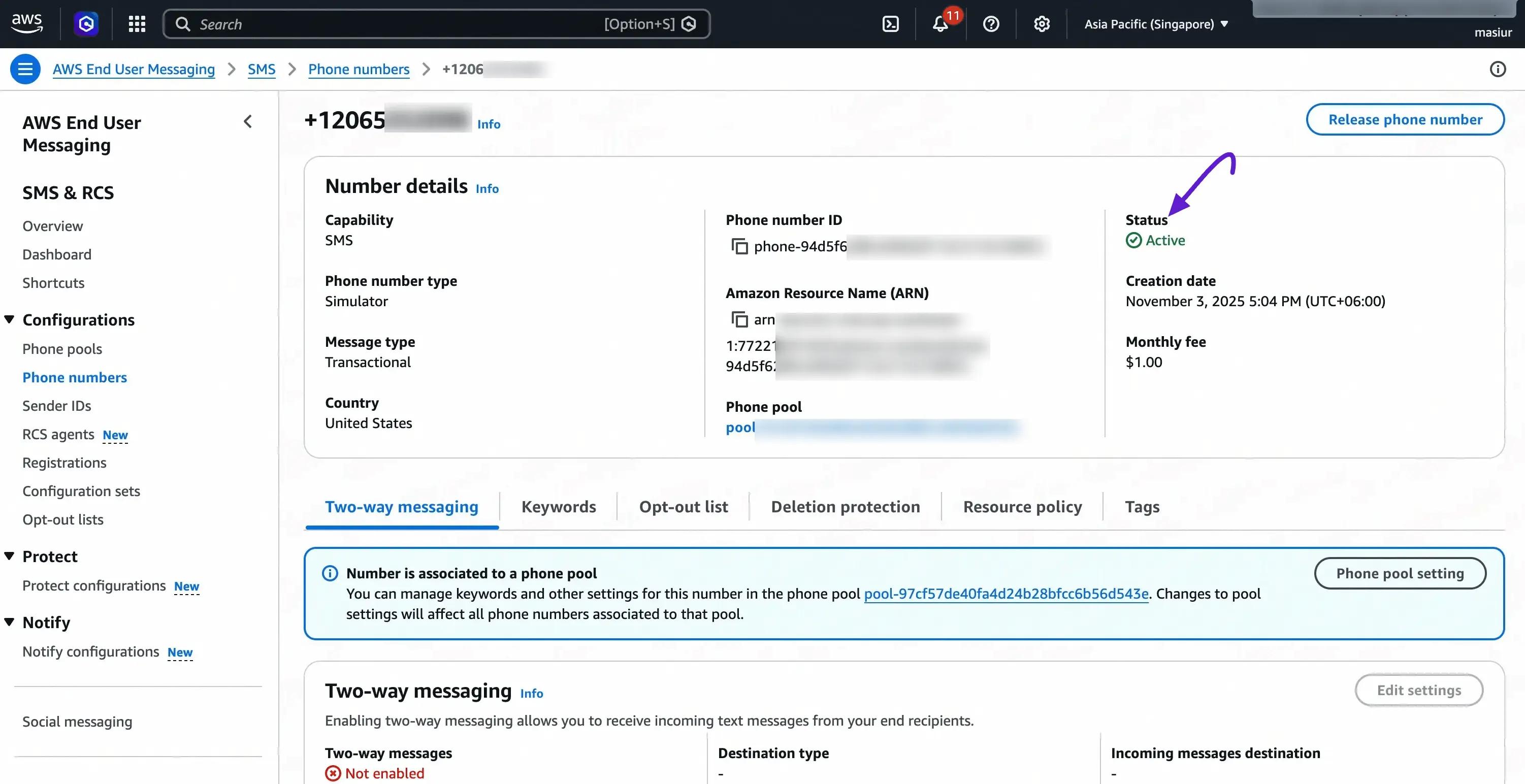Viewport: 1525px width, 784px height.
Task: Click the search magnifier icon
Action: tap(183, 24)
